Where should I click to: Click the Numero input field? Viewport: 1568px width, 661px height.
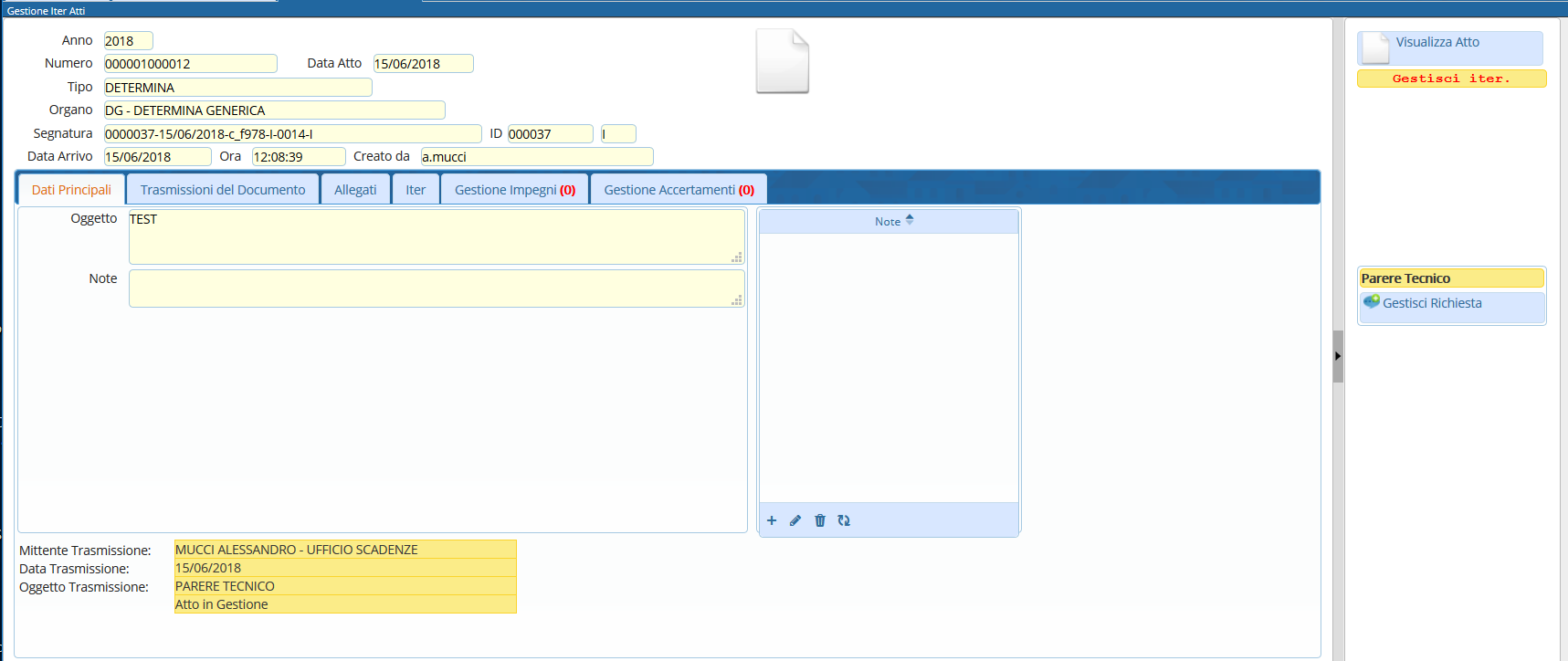[190, 64]
